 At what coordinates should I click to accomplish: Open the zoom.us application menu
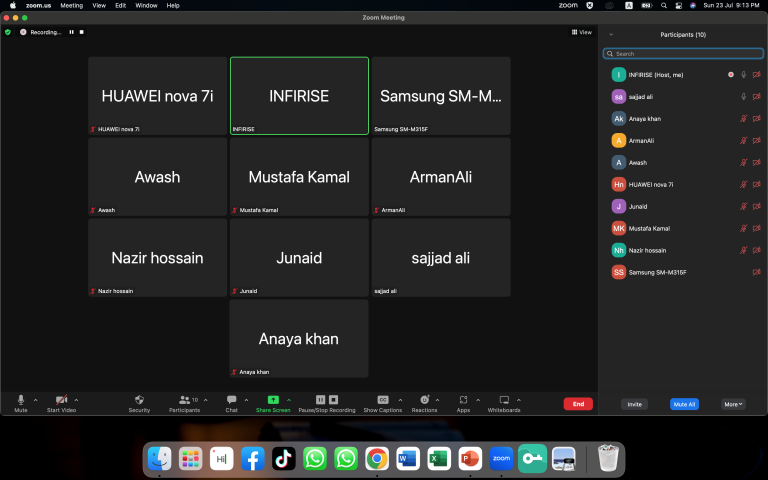coord(38,5)
